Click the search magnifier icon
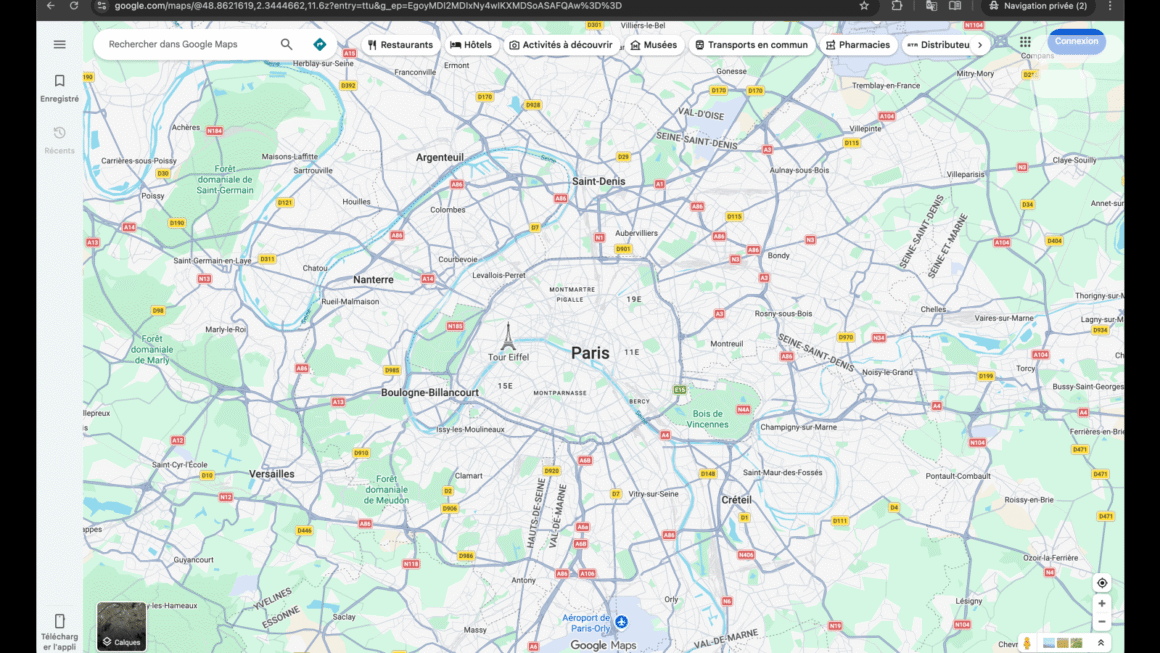Viewport: 1160px width, 653px height. tap(287, 44)
